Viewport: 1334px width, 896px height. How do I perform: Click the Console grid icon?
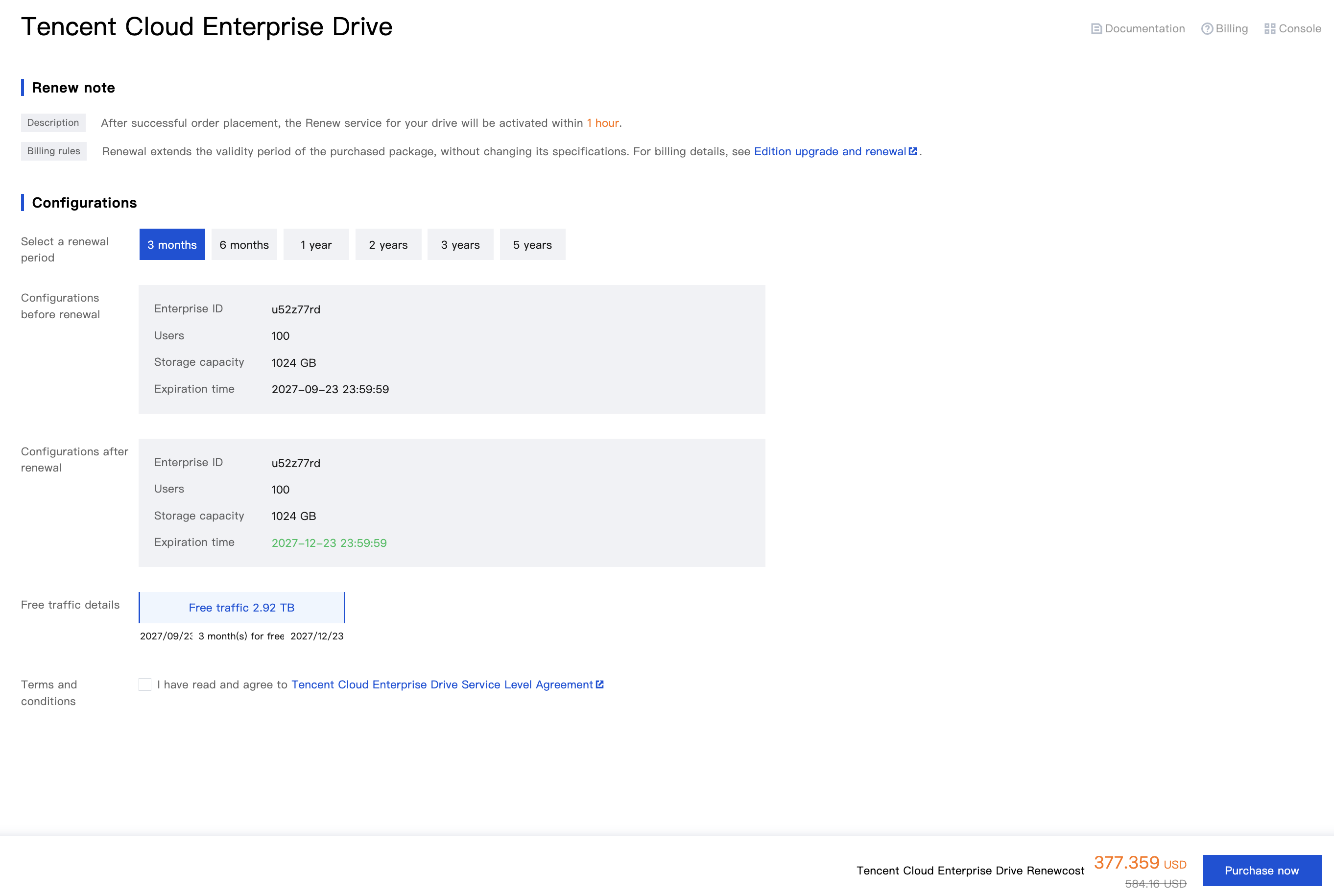coord(1269,28)
